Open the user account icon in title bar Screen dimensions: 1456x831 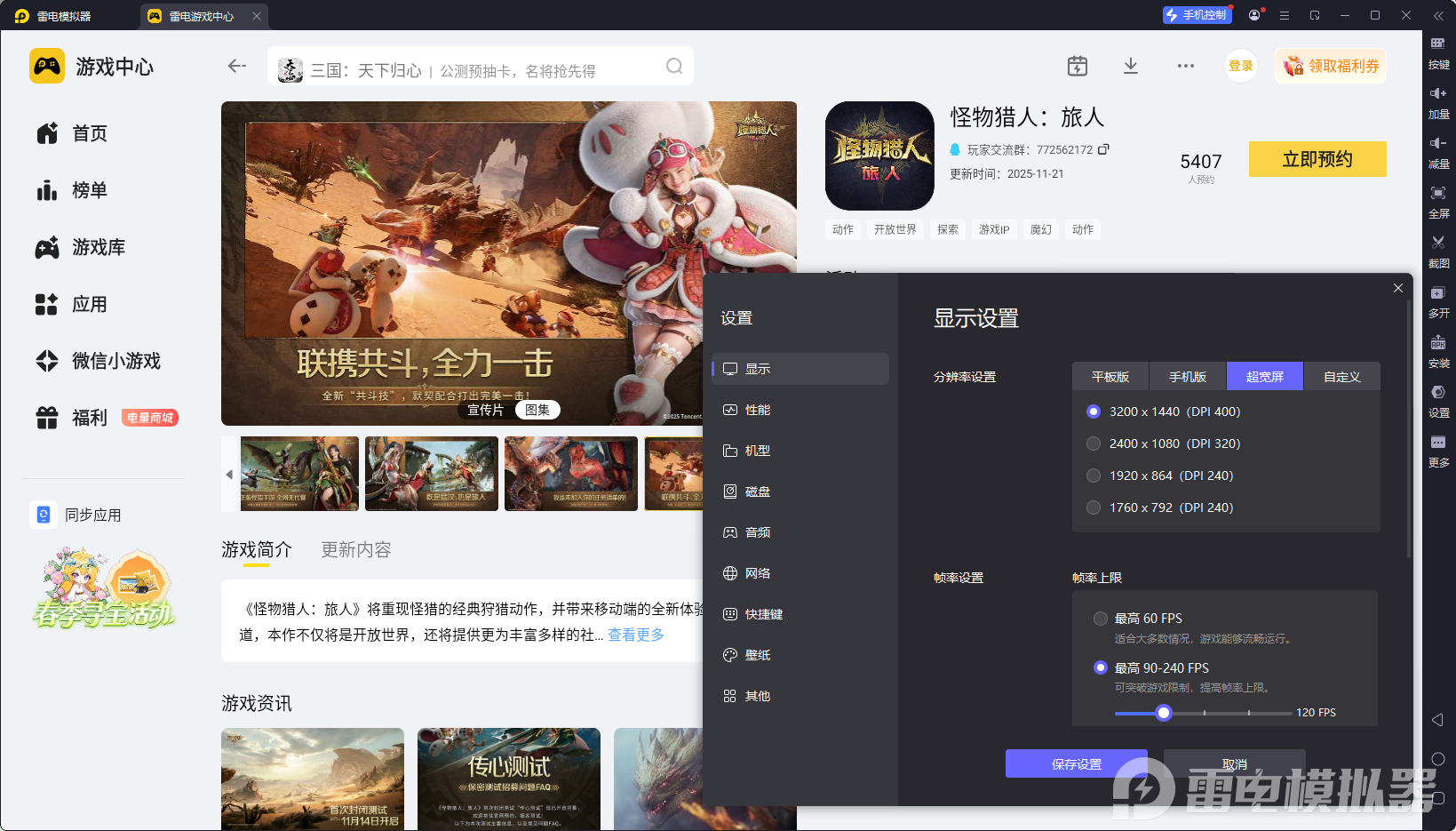point(1254,15)
